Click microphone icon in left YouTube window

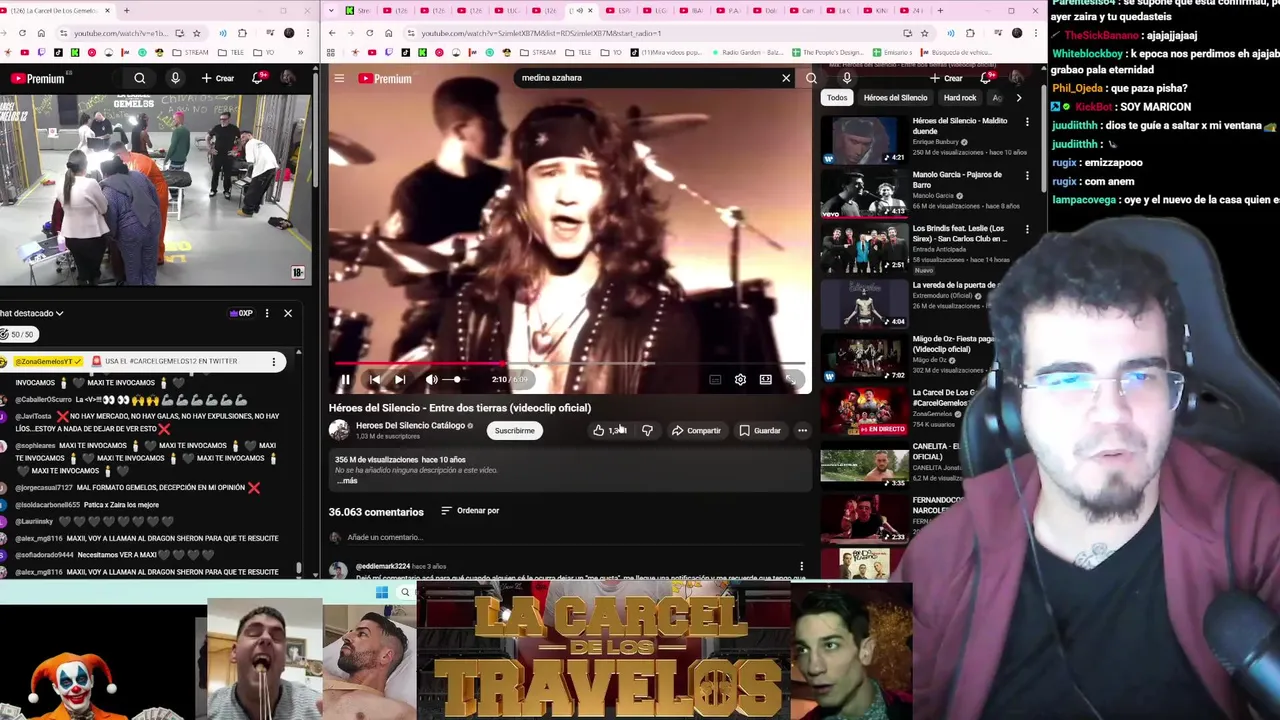click(175, 78)
